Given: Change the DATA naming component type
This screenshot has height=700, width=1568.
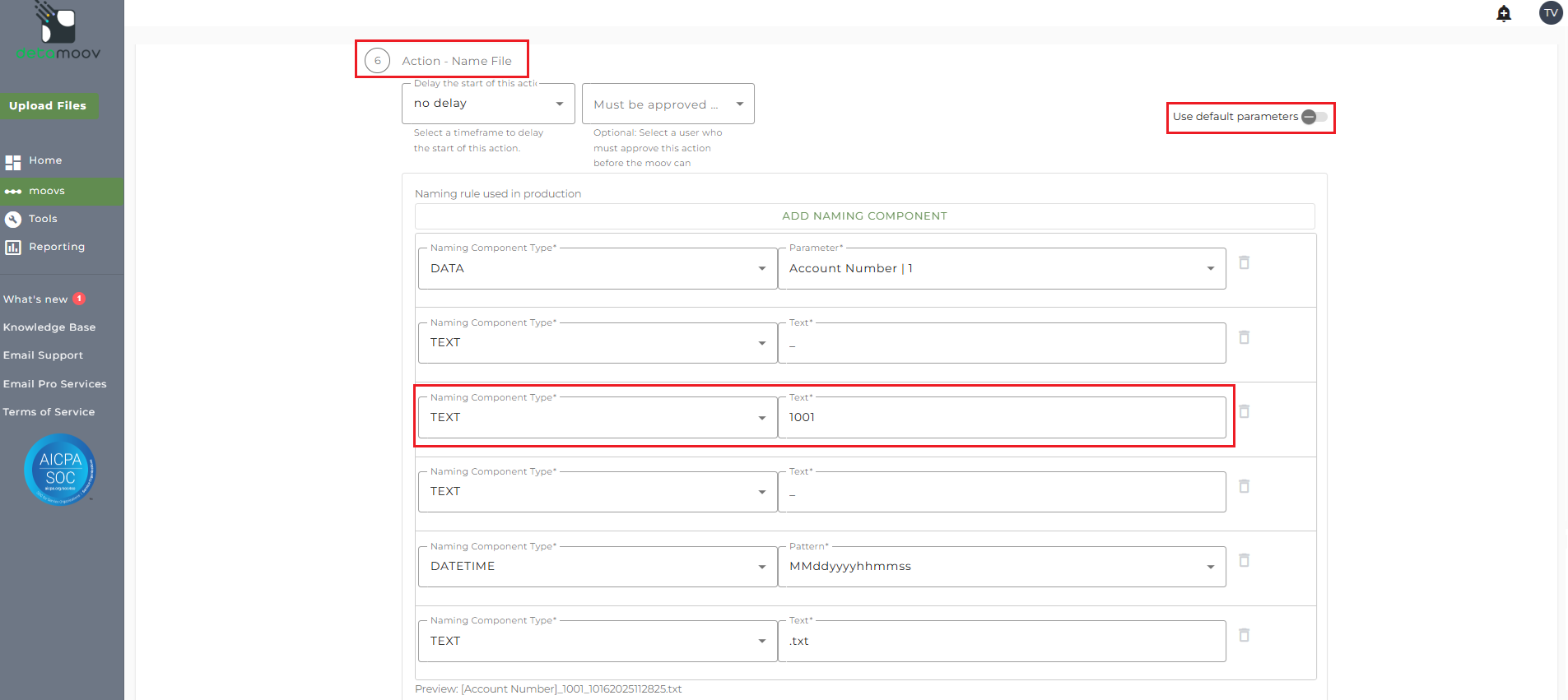Looking at the screenshot, I should tap(597, 269).
